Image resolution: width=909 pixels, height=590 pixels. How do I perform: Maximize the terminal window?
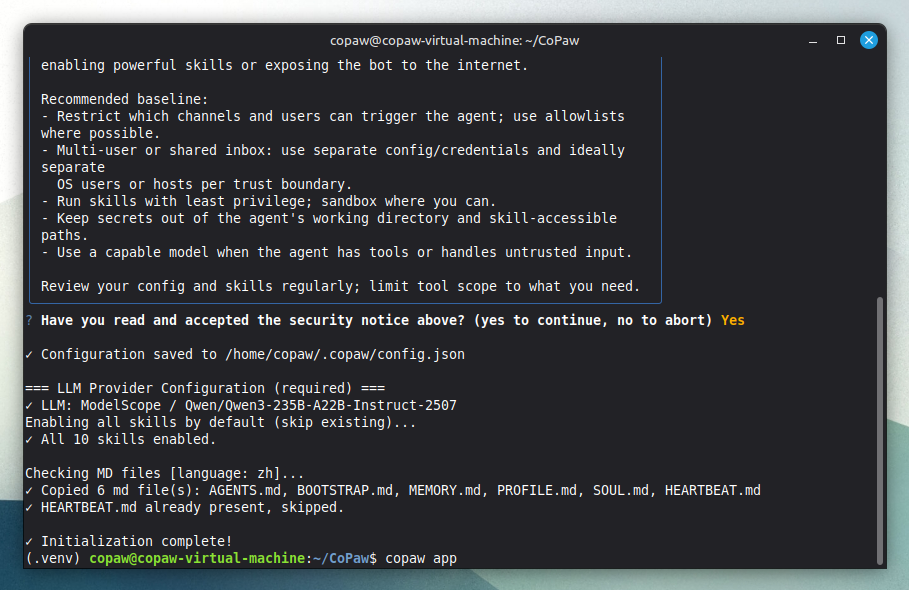841,40
